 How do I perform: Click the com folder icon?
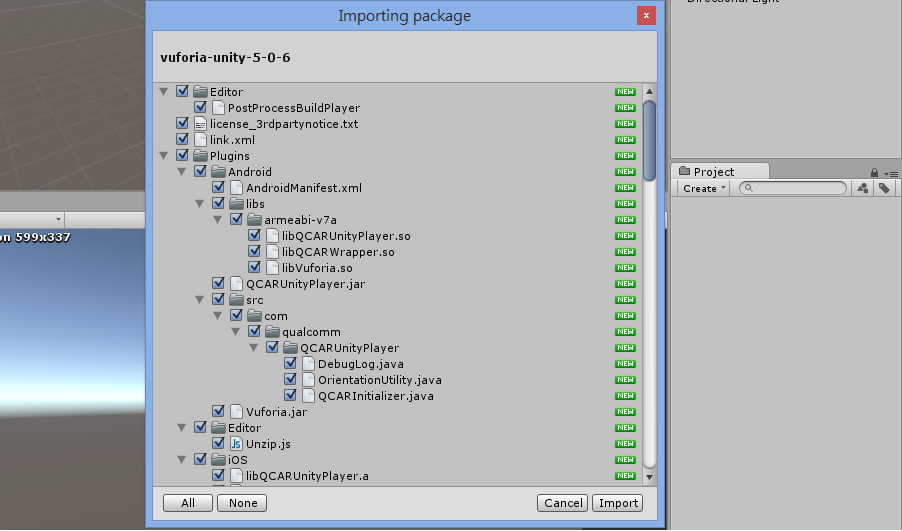click(x=254, y=316)
